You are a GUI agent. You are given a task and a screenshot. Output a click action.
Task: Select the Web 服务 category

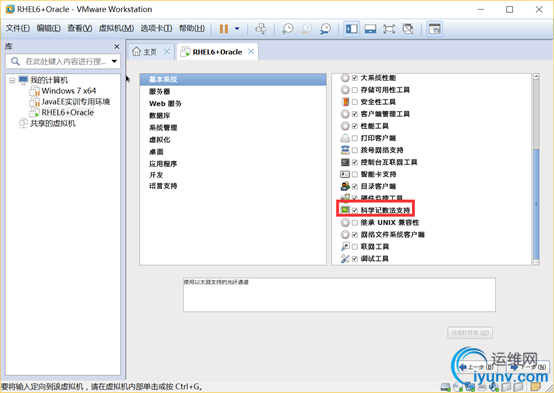(165, 104)
